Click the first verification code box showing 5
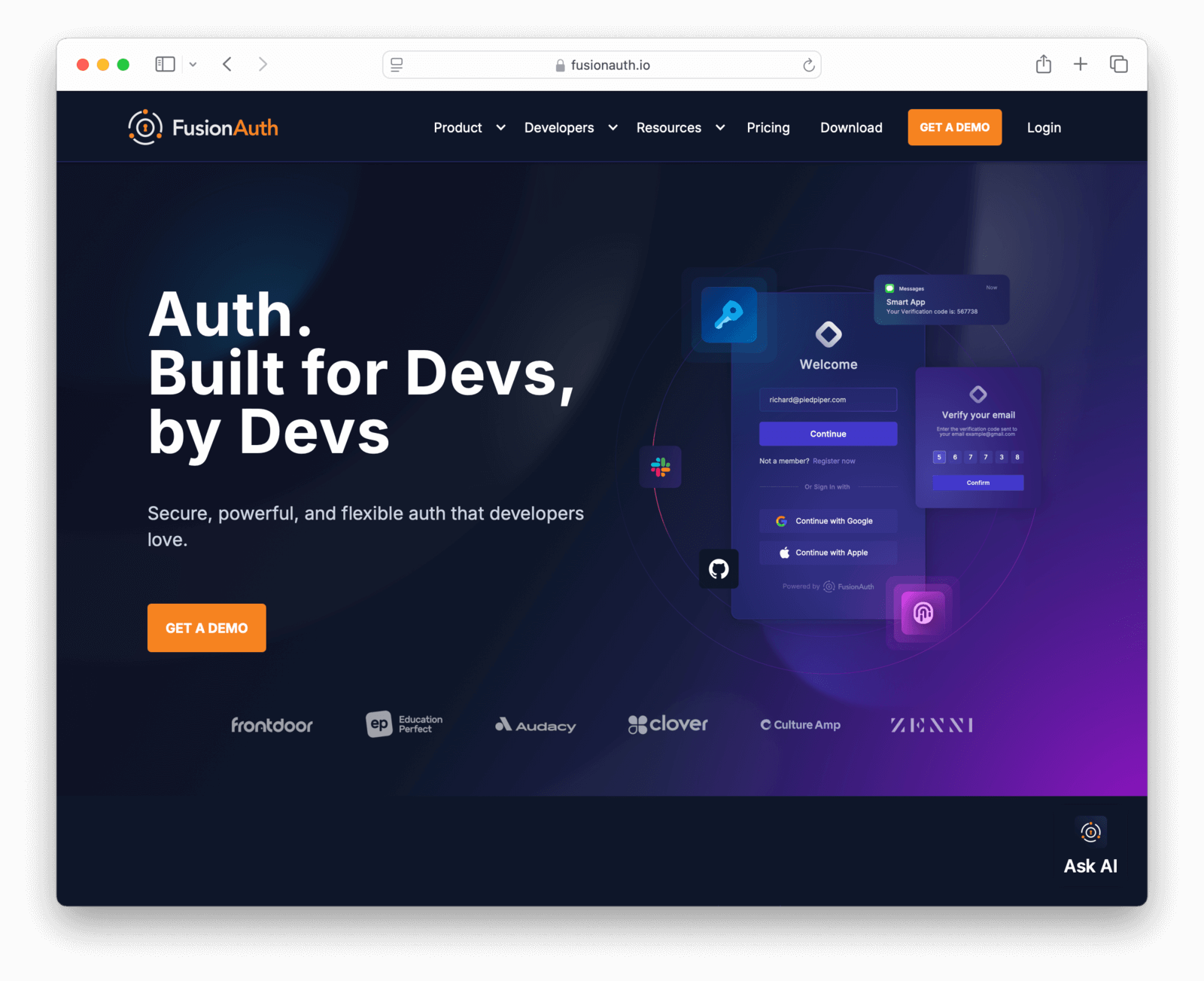 [x=939, y=457]
